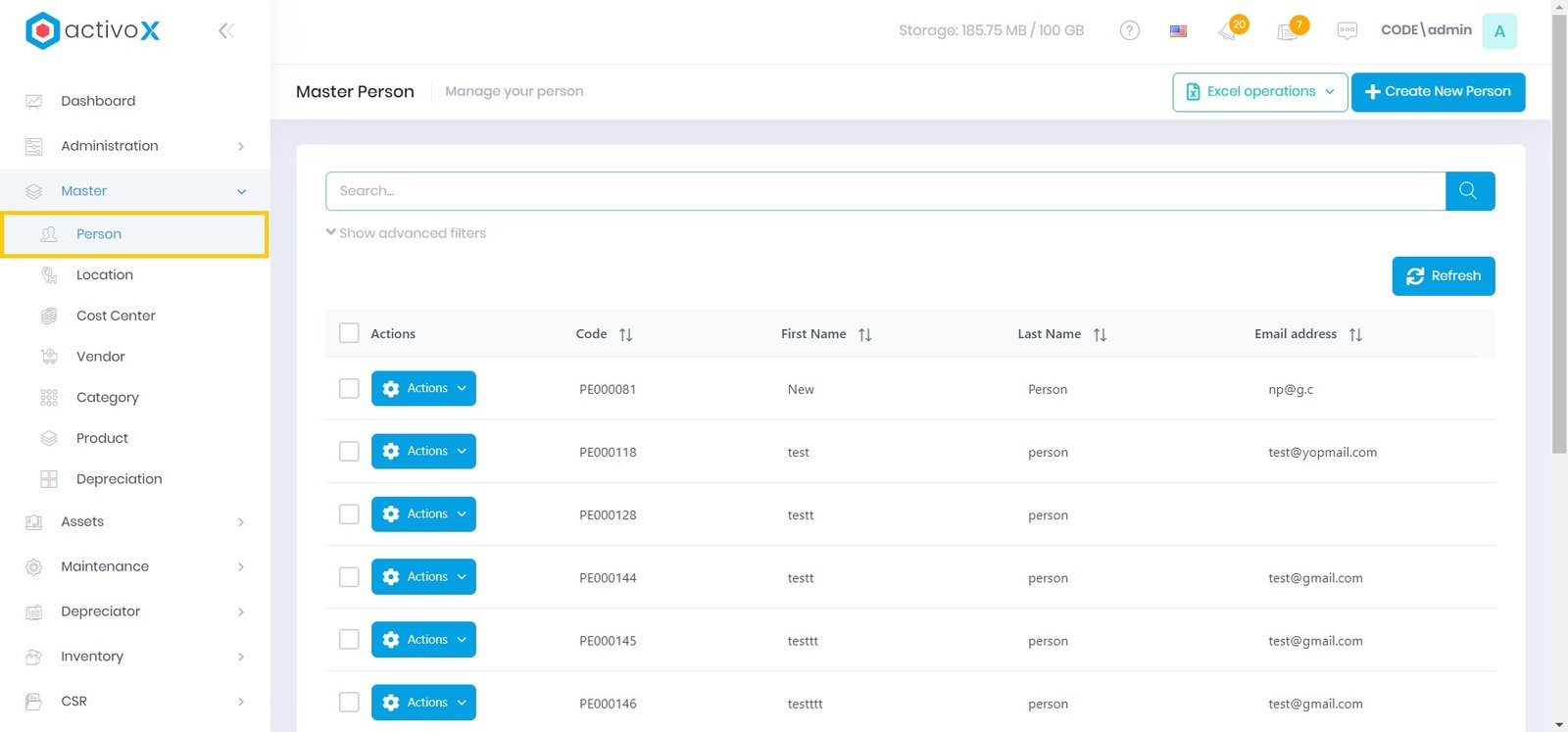Click the language flag icon

click(x=1178, y=31)
